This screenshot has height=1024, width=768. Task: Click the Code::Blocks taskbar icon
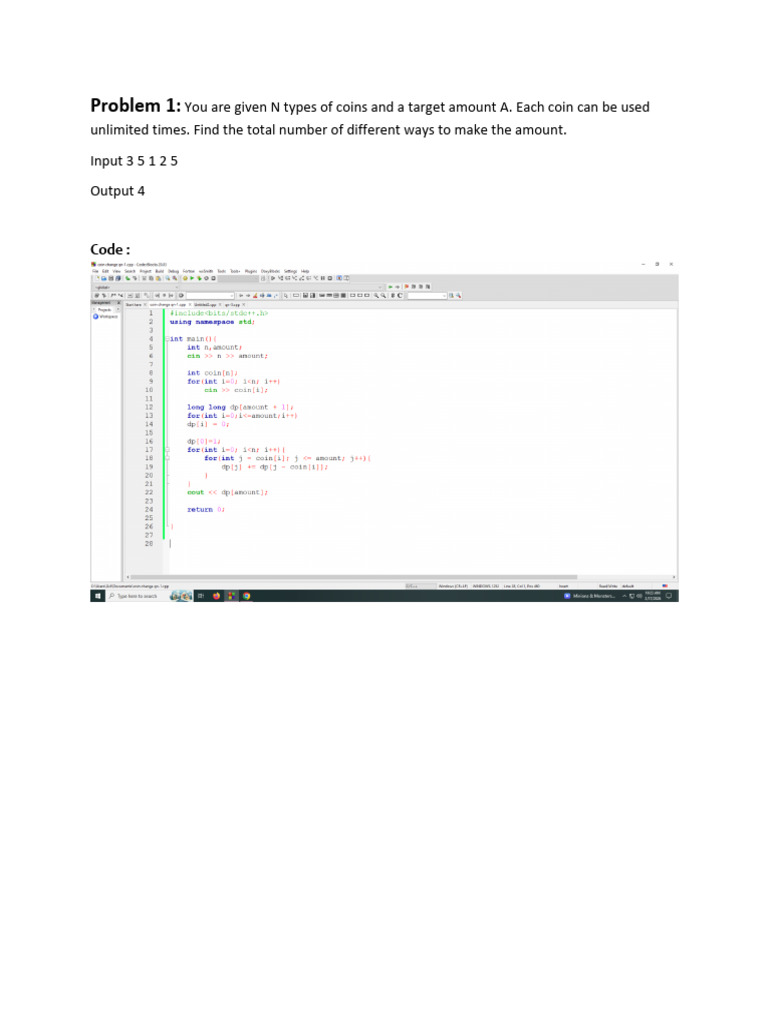click(x=232, y=596)
